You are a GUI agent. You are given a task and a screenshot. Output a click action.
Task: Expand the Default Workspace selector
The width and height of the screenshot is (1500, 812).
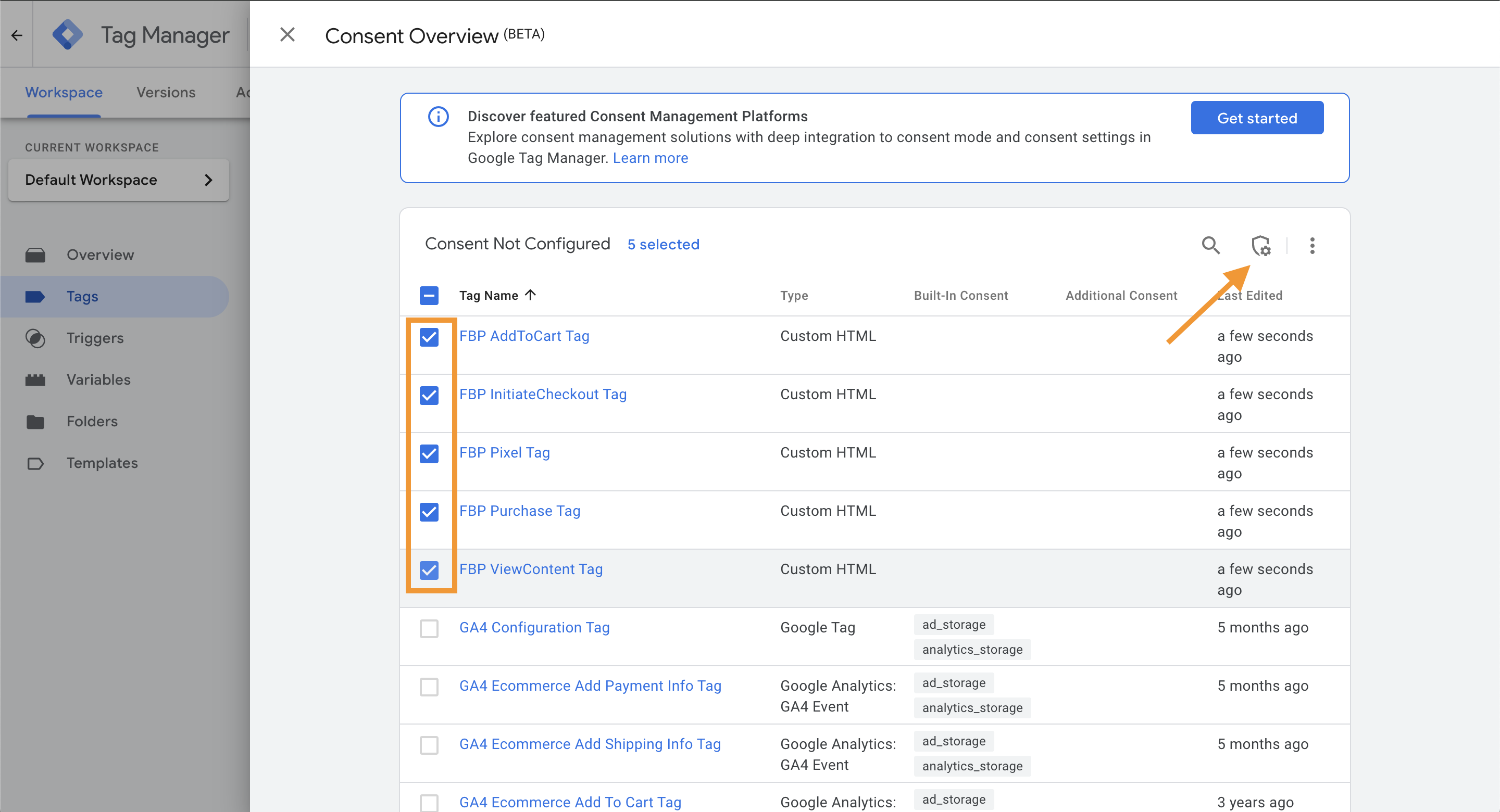(x=119, y=180)
